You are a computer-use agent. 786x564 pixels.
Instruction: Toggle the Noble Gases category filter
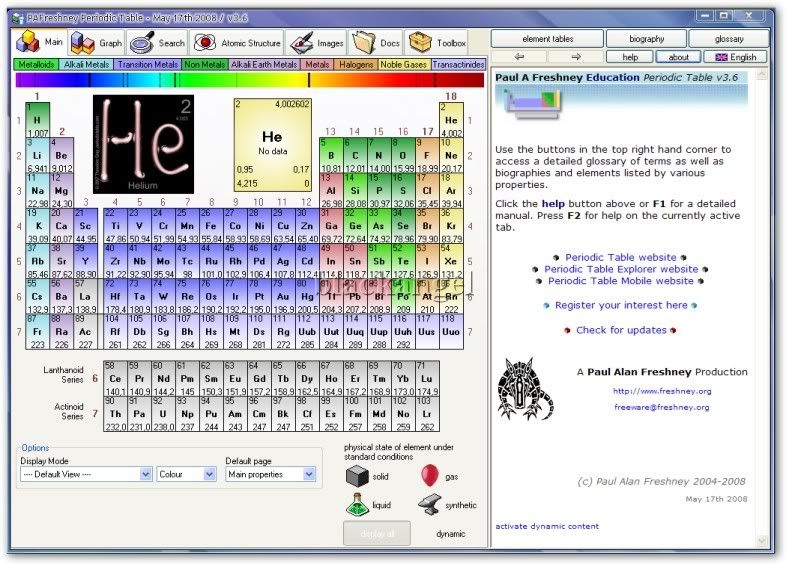405,65
